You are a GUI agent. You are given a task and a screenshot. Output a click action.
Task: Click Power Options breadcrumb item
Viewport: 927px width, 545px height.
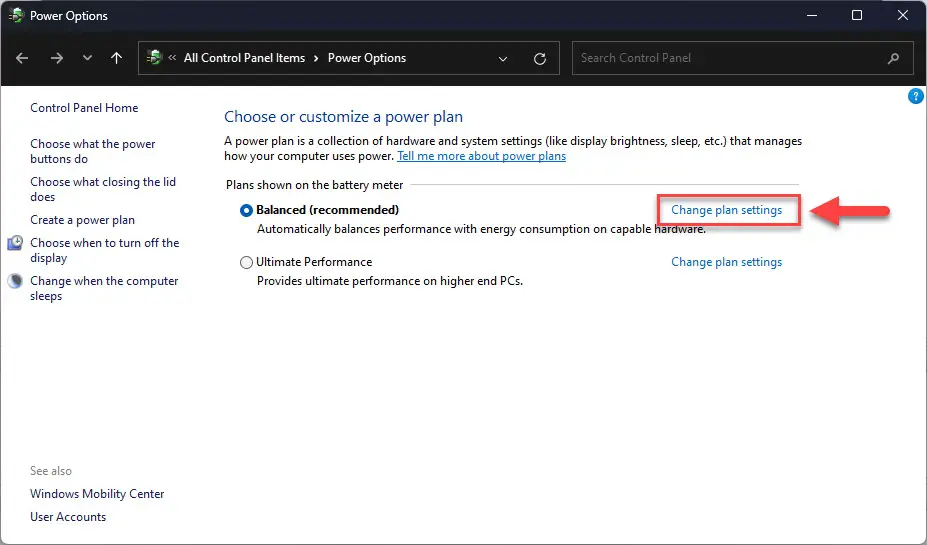367,58
